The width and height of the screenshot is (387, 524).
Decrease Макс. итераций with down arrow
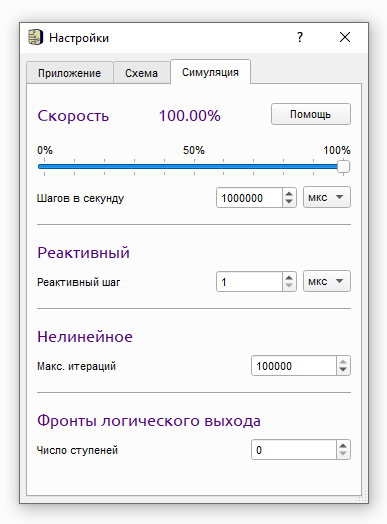(343, 370)
